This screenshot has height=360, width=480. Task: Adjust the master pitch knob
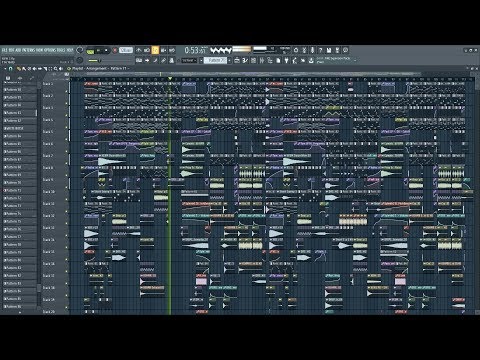click(80, 60)
